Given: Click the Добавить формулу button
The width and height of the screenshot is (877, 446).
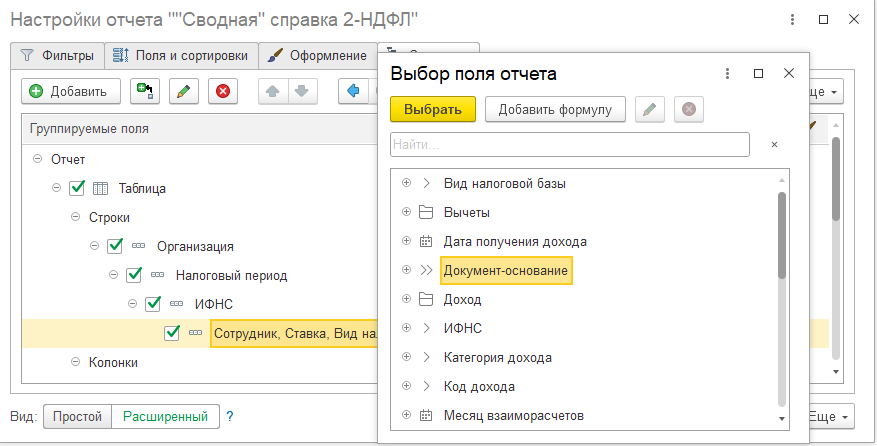Looking at the screenshot, I should (x=555, y=109).
